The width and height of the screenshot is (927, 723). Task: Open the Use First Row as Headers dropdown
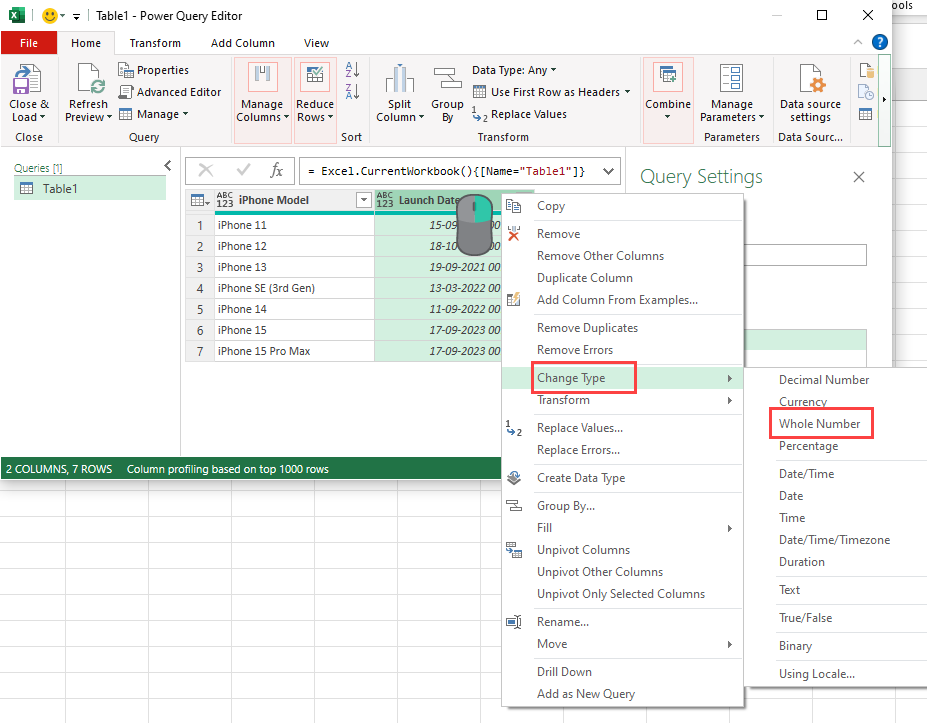[x=552, y=92]
